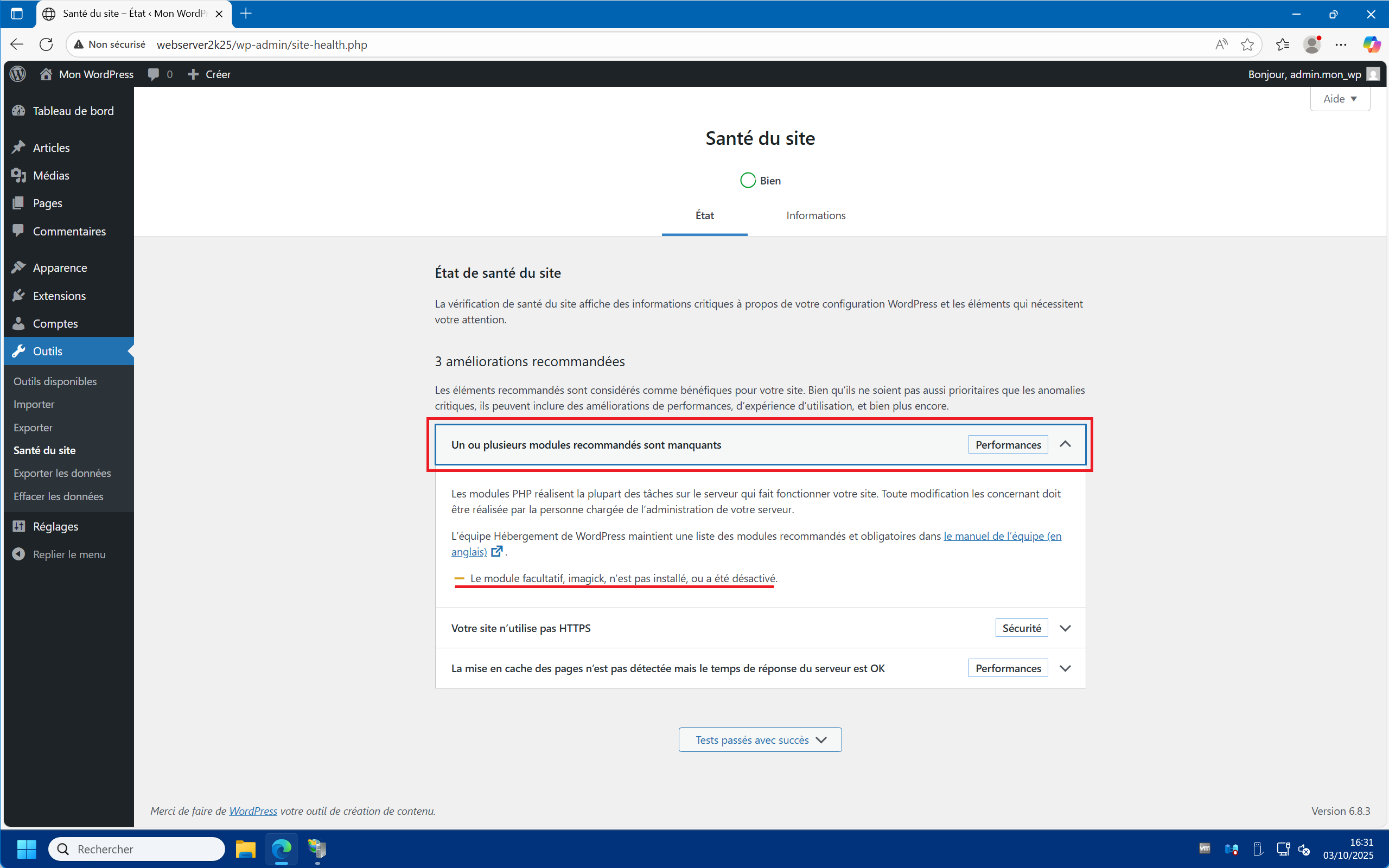Click browser refresh icon

[46, 44]
